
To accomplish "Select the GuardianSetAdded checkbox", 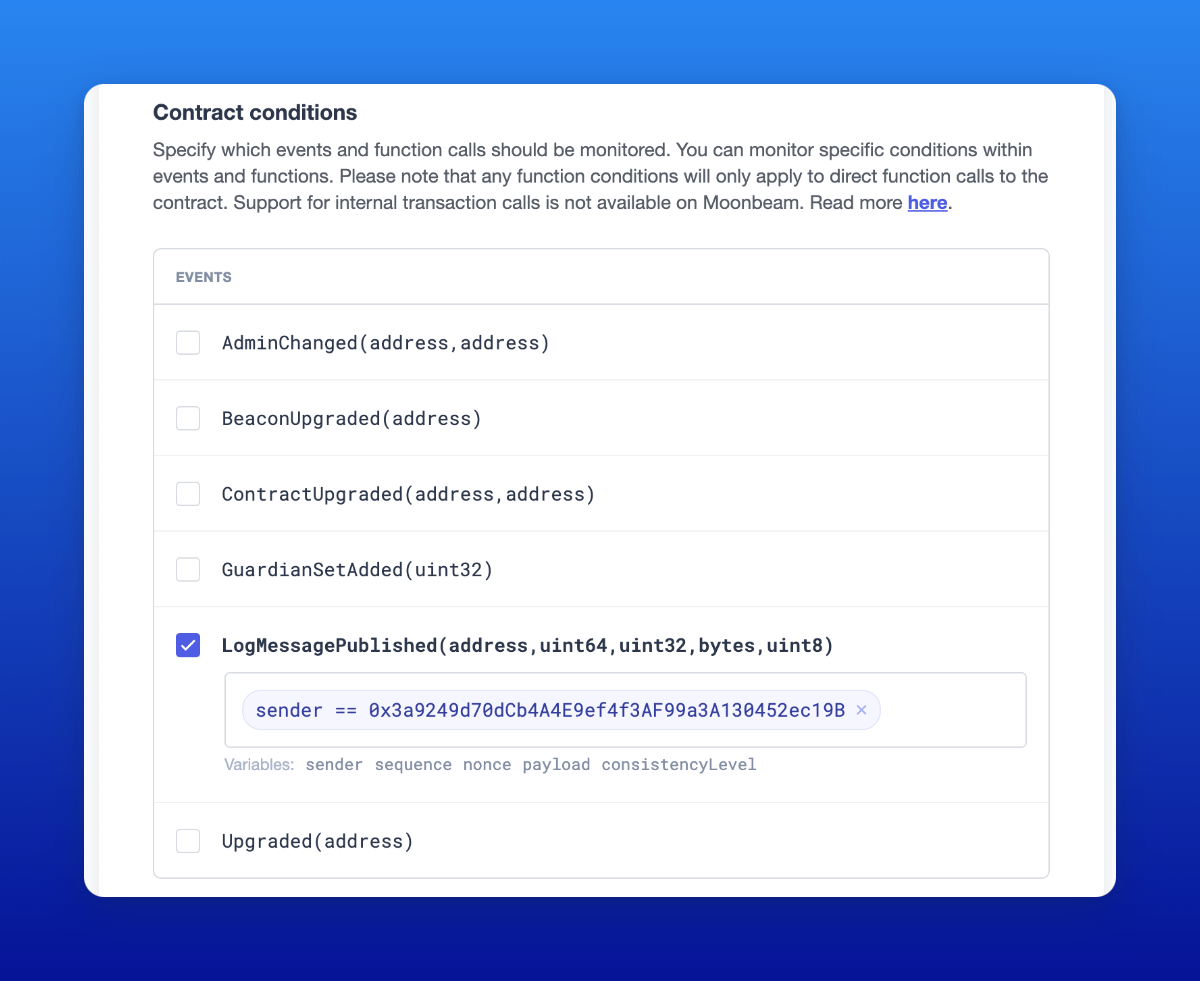I will point(188,570).
